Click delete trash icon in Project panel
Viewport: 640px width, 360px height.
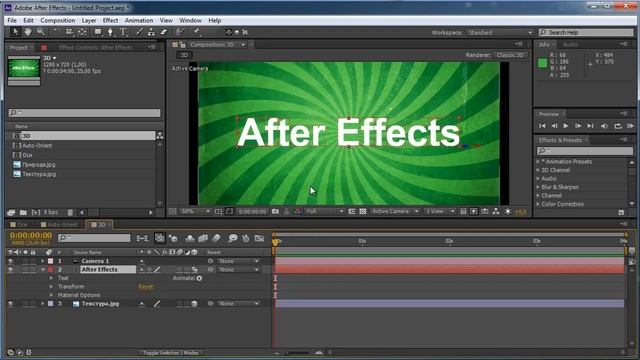tap(70, 212)
